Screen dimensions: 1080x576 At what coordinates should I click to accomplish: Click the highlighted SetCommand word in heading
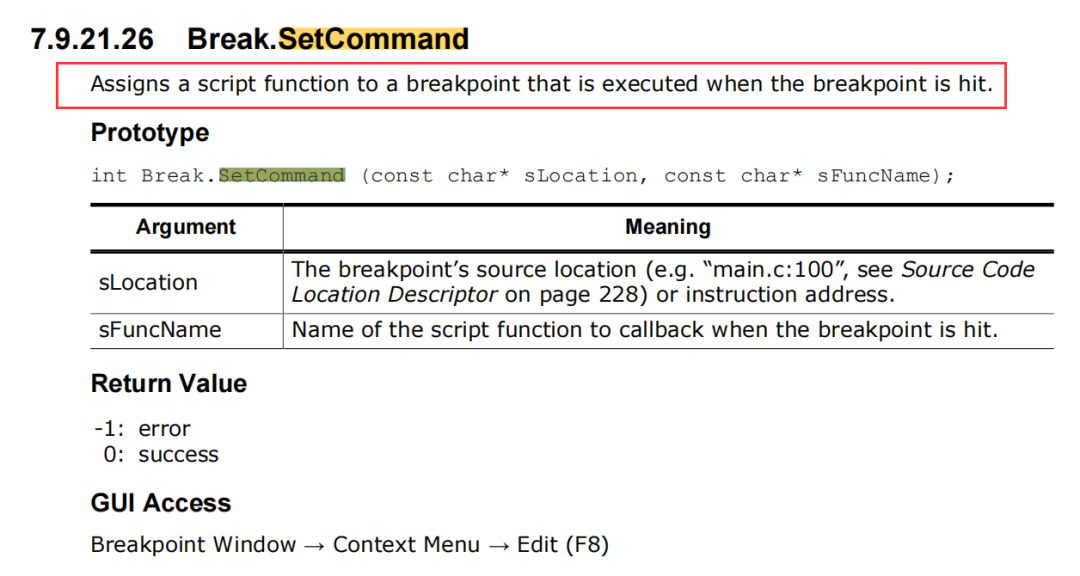tap(373, 39)
